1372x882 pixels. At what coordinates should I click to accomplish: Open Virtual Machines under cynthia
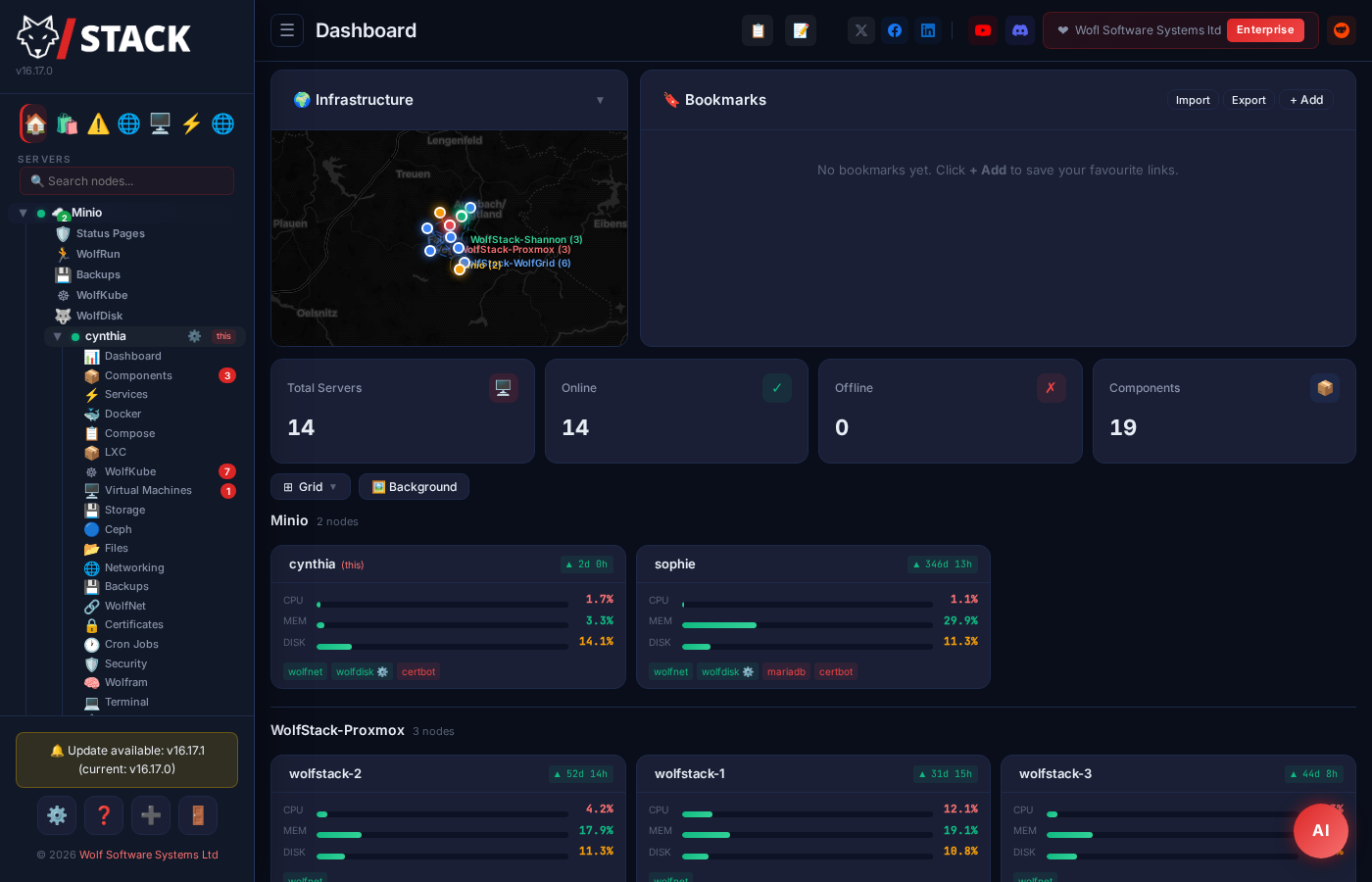coord(148,491)
